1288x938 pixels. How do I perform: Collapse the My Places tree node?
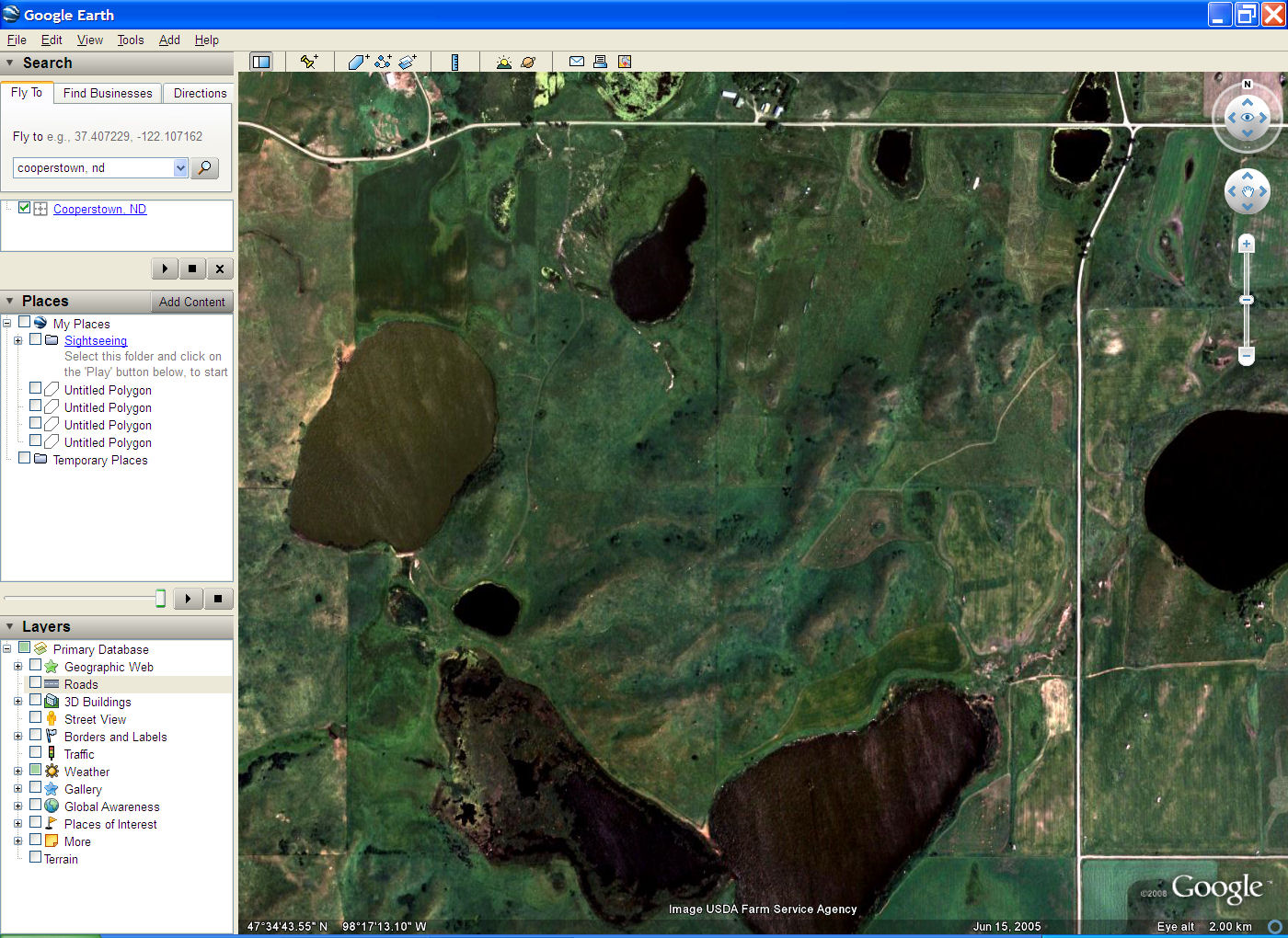point(6,323)
